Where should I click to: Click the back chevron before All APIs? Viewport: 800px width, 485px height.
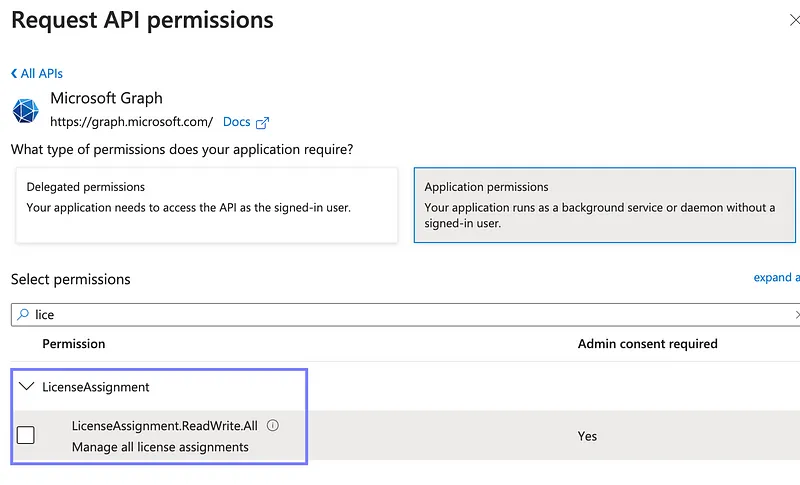pyautogui.click(x=14, y=74)
